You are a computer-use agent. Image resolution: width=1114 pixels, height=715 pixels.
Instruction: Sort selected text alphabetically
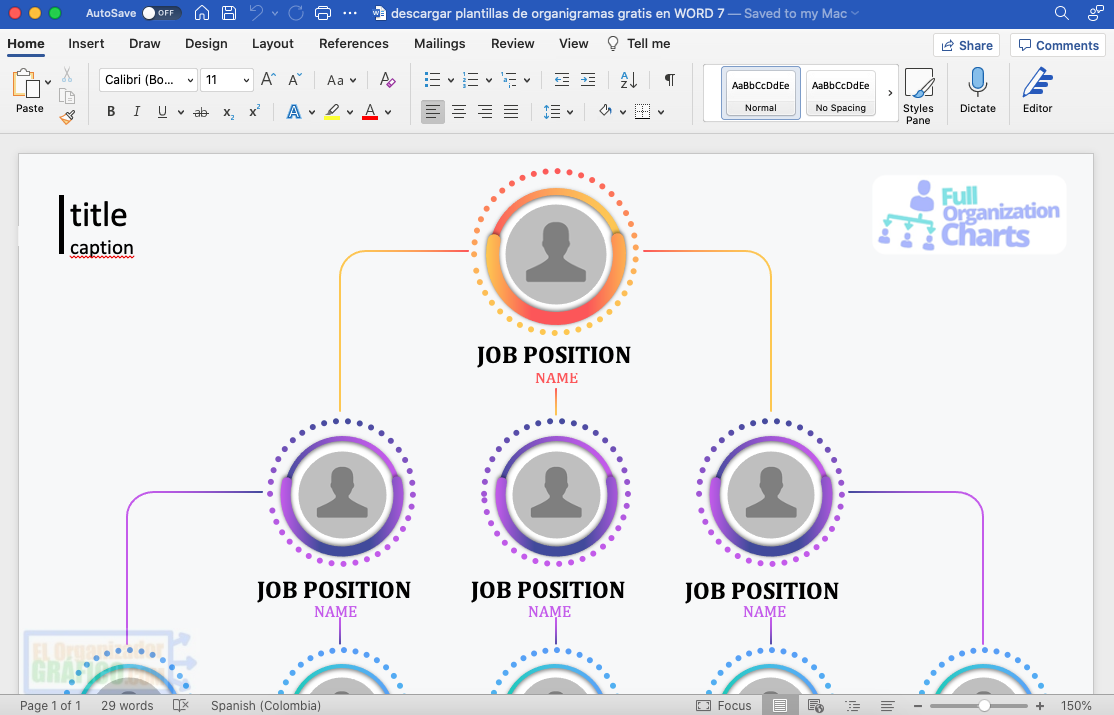click(x=629, y=80)
